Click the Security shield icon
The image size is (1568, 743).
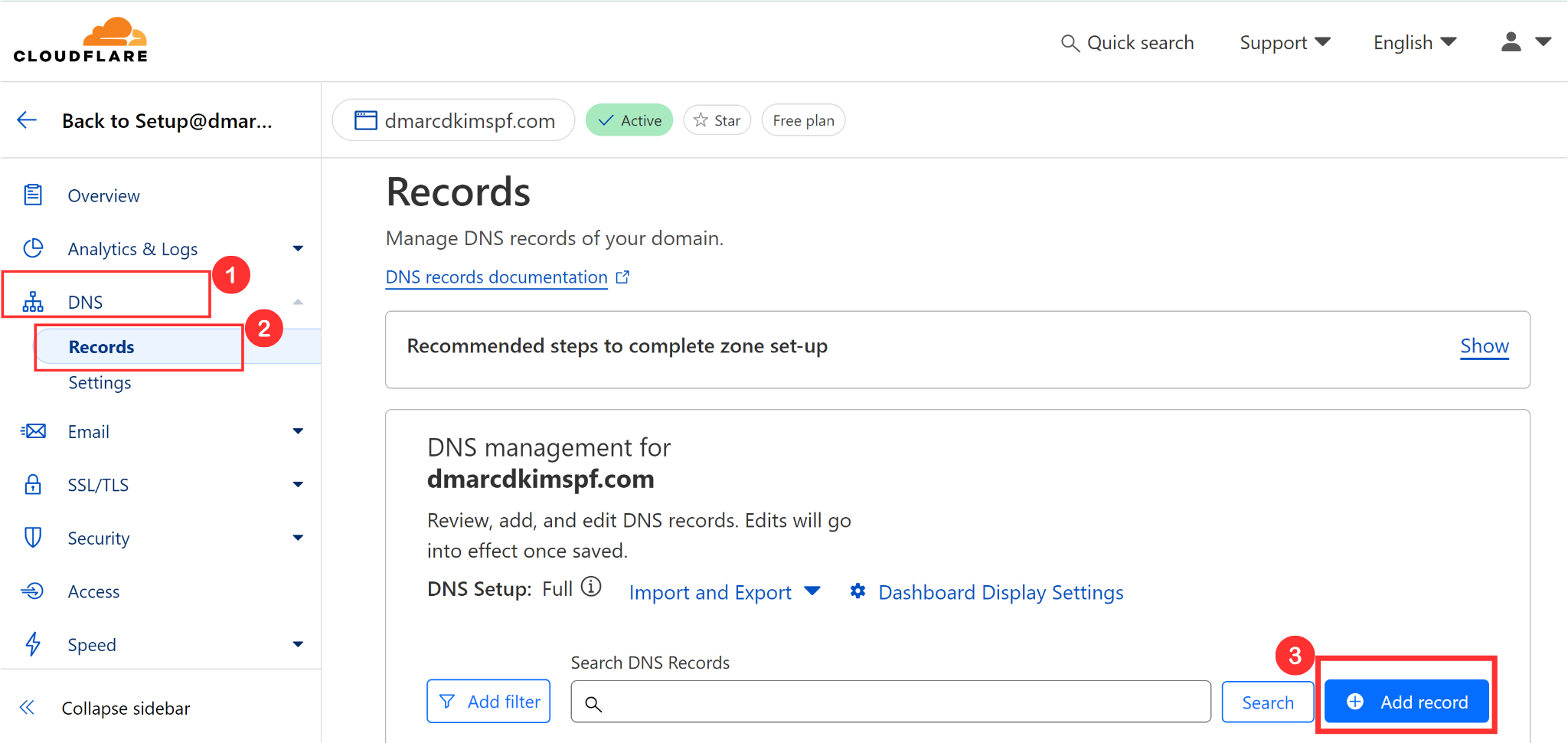point(33,538)
